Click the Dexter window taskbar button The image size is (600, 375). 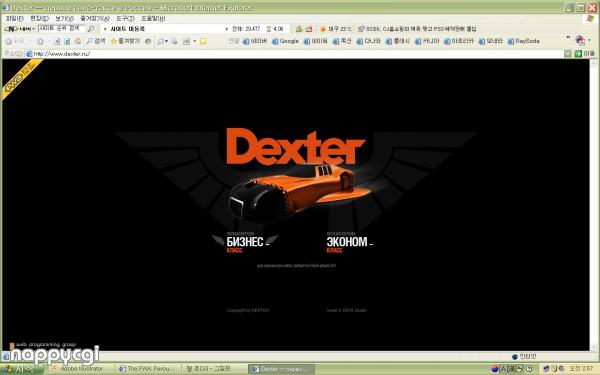point(281,369)
